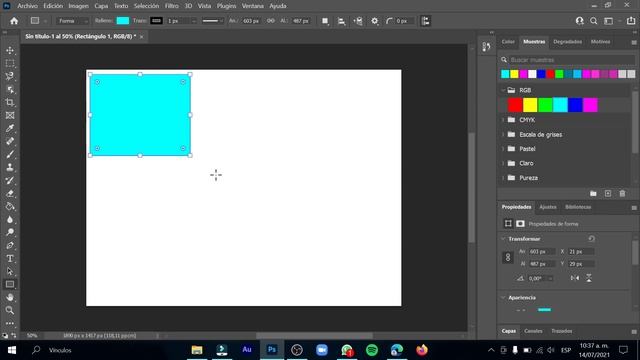
Task: Select the Move tool
Action: [x=10, y=50]
